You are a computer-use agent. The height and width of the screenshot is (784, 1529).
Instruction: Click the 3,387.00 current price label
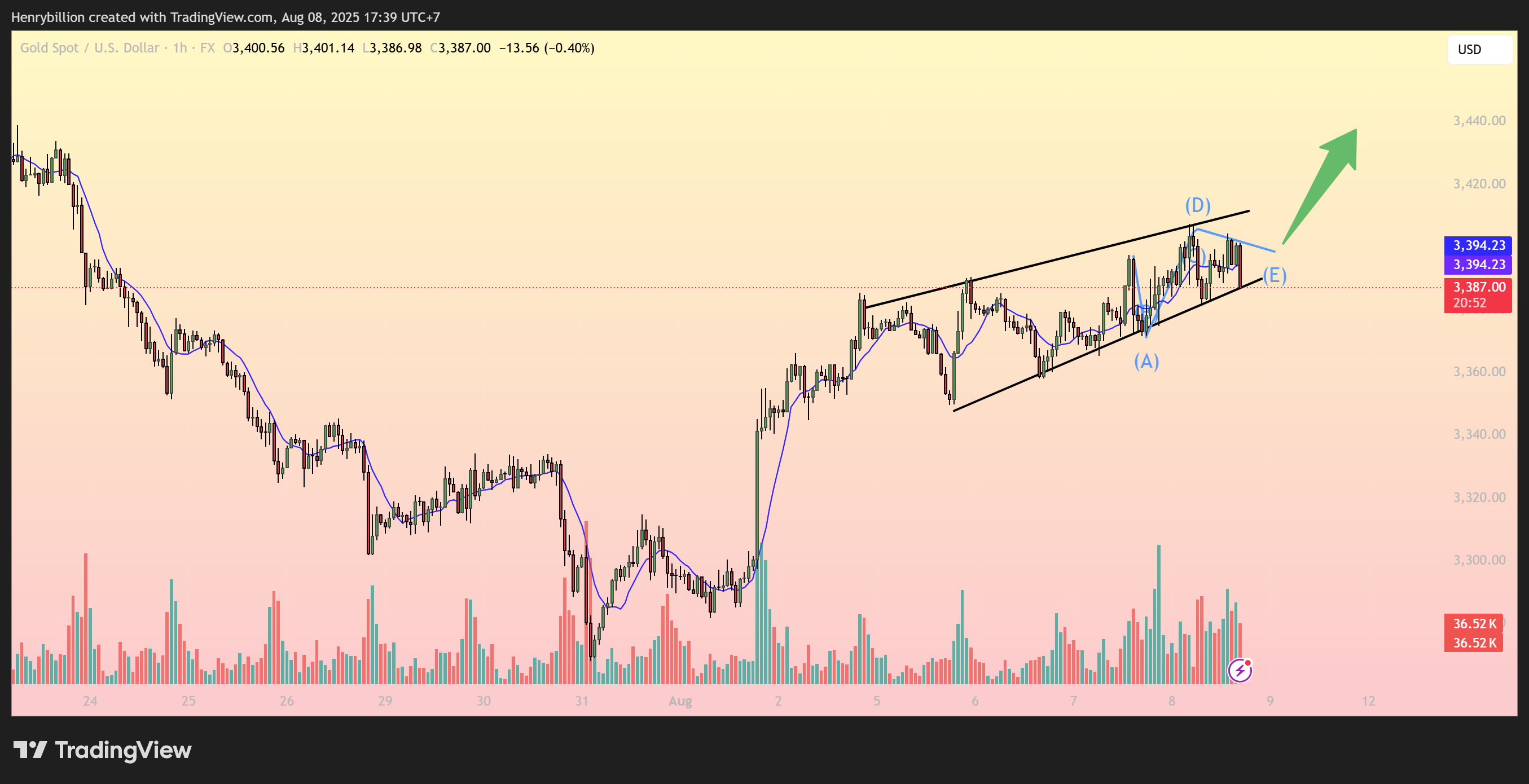click(1478, 287)
